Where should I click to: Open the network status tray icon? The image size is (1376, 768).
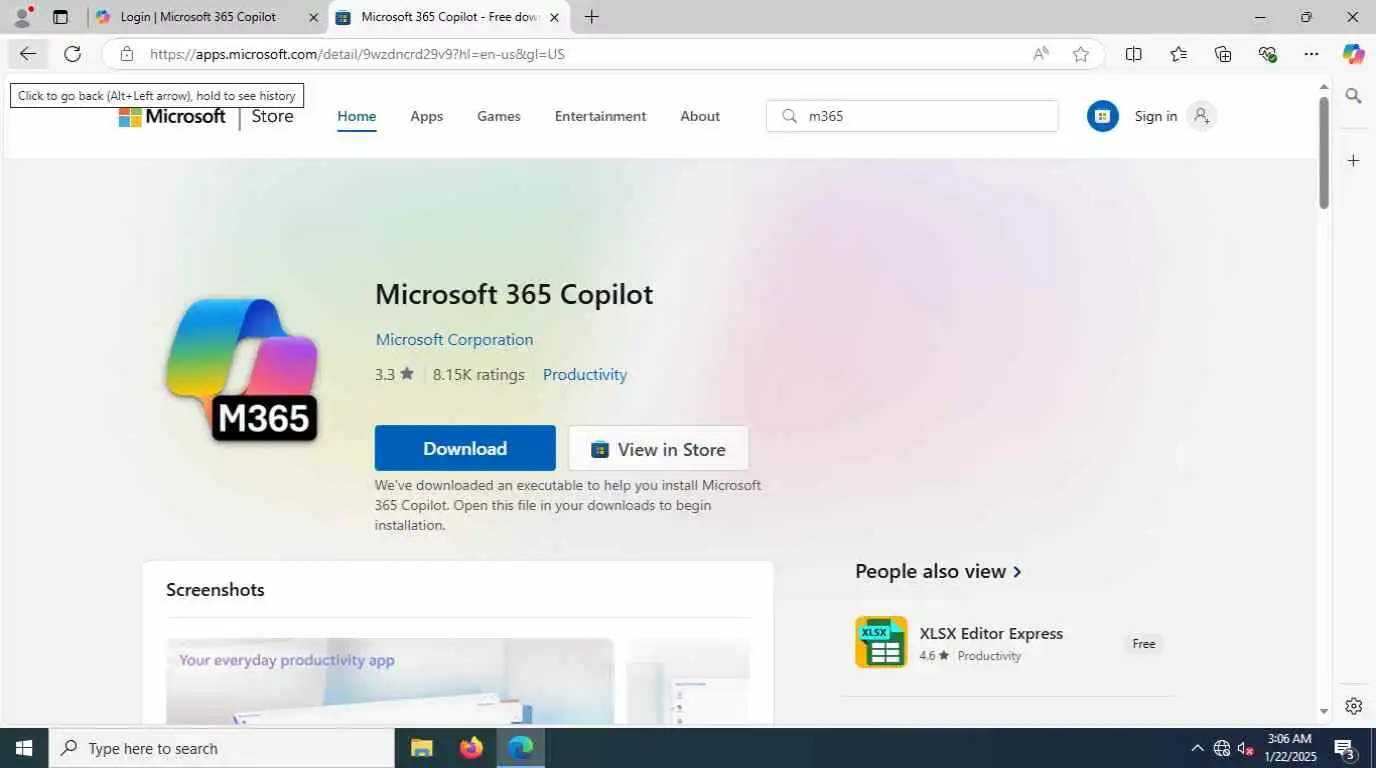point(1221,748)
